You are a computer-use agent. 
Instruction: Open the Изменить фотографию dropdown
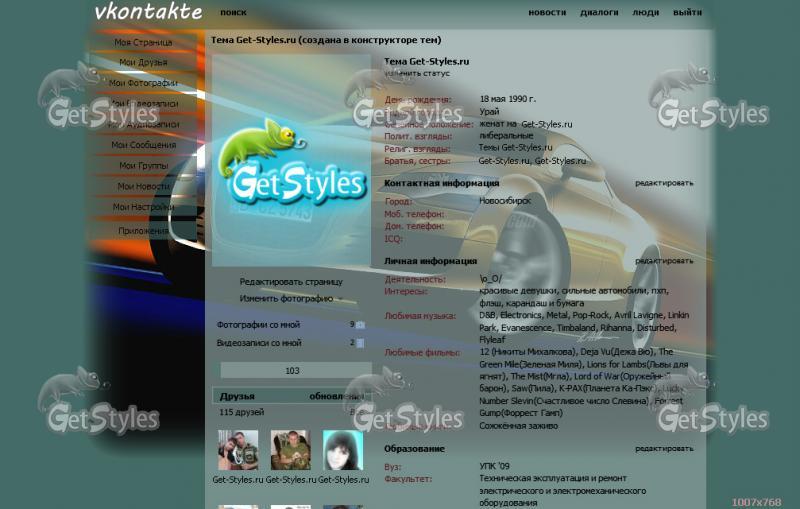point(291,298)
